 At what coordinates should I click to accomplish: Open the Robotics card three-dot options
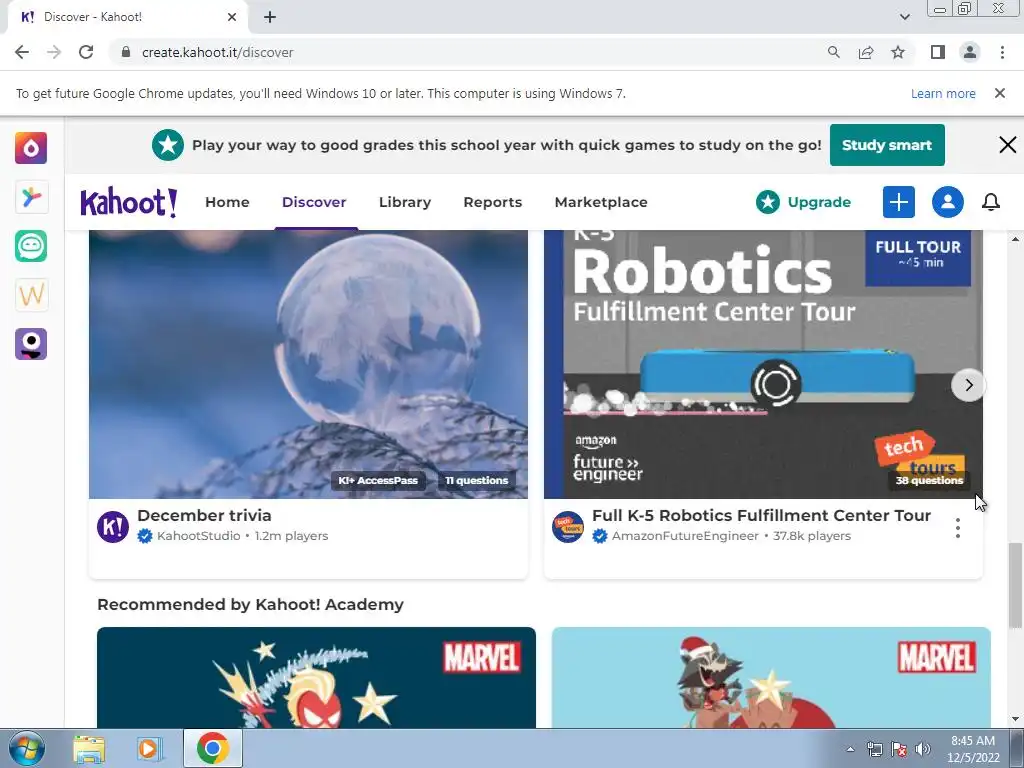point(958,528)
